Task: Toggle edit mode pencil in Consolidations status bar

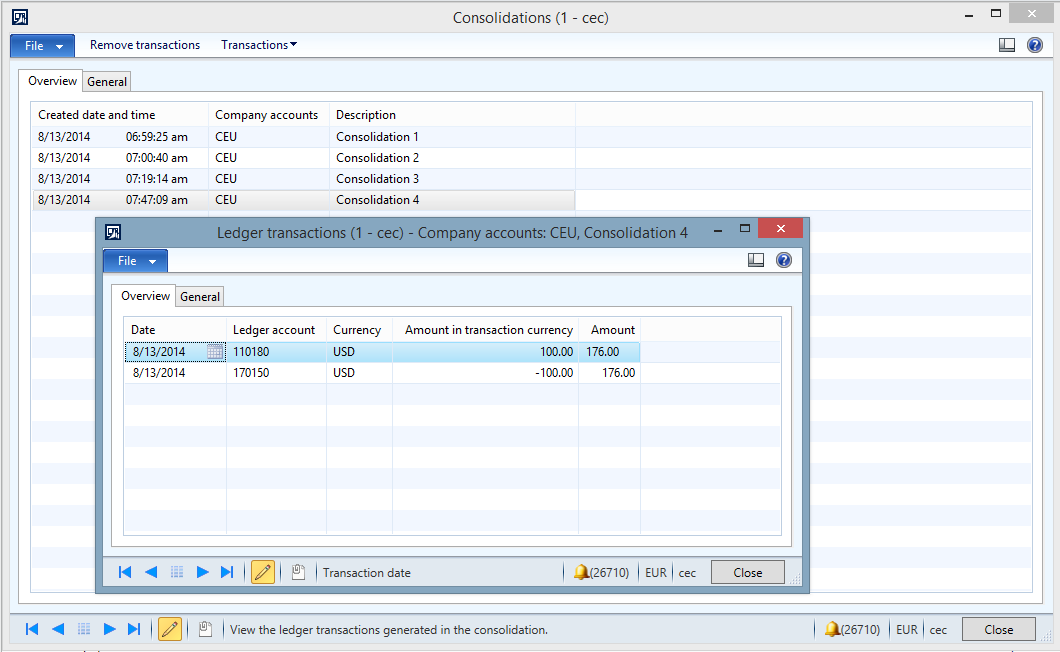Action: click(x=170, y=629)
